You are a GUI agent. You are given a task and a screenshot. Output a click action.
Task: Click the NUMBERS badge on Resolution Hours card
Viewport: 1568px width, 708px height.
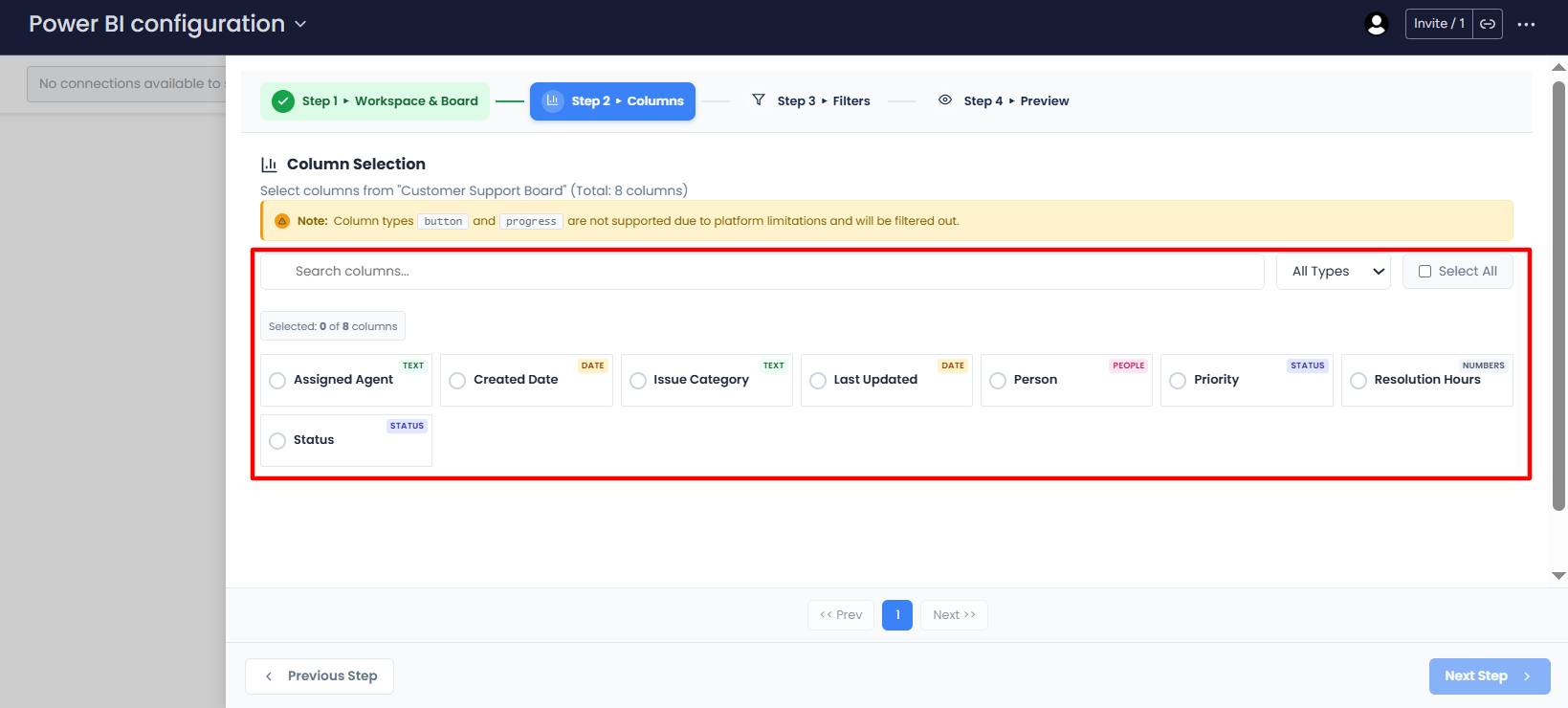(1483, 365)
